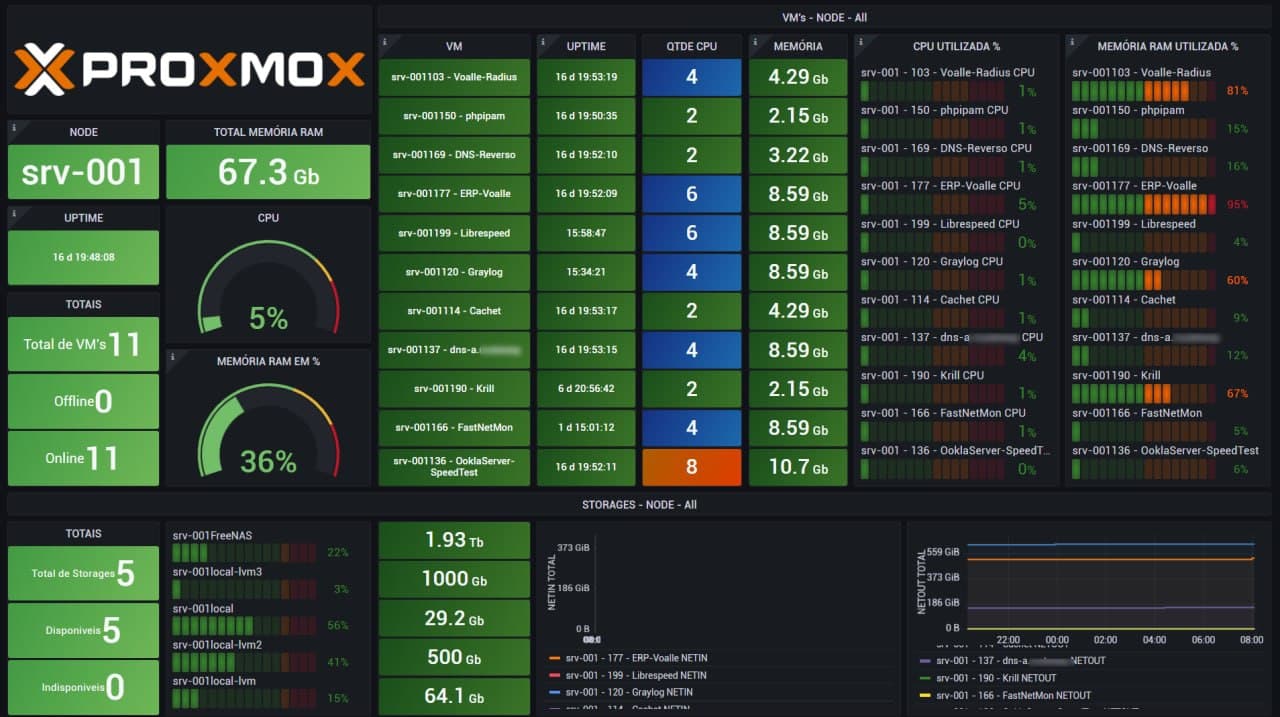Select VM srv-001103 - Voalle-Radius cell

tap(454, 77)
